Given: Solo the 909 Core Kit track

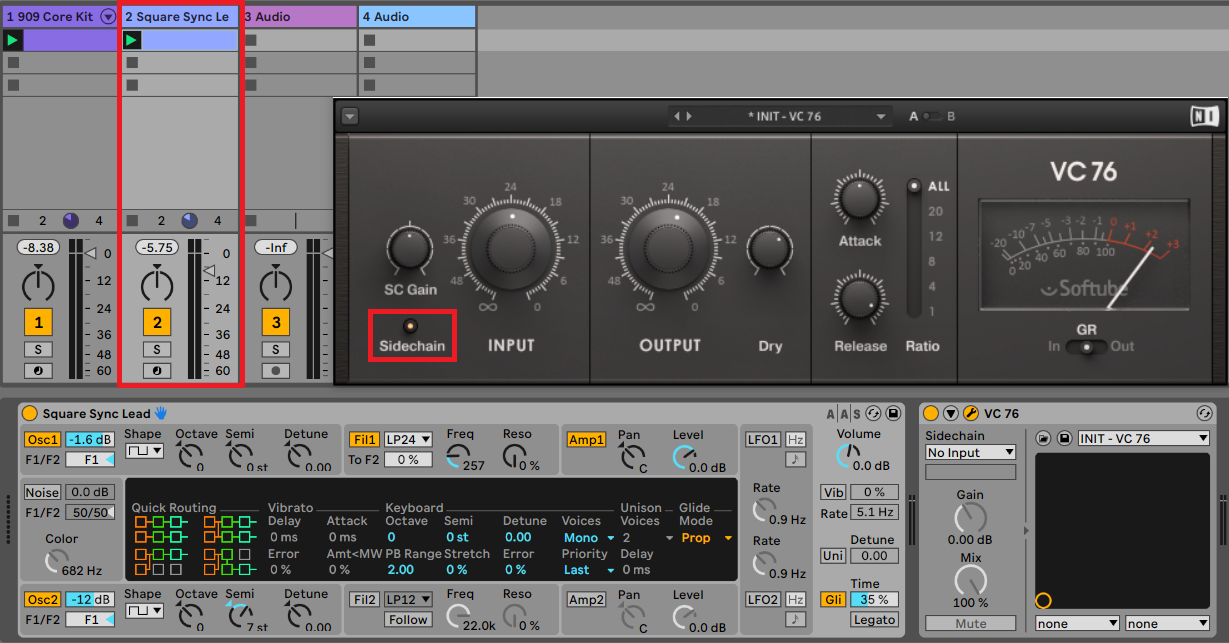Looking at the screenshot, I should (38, 349).
